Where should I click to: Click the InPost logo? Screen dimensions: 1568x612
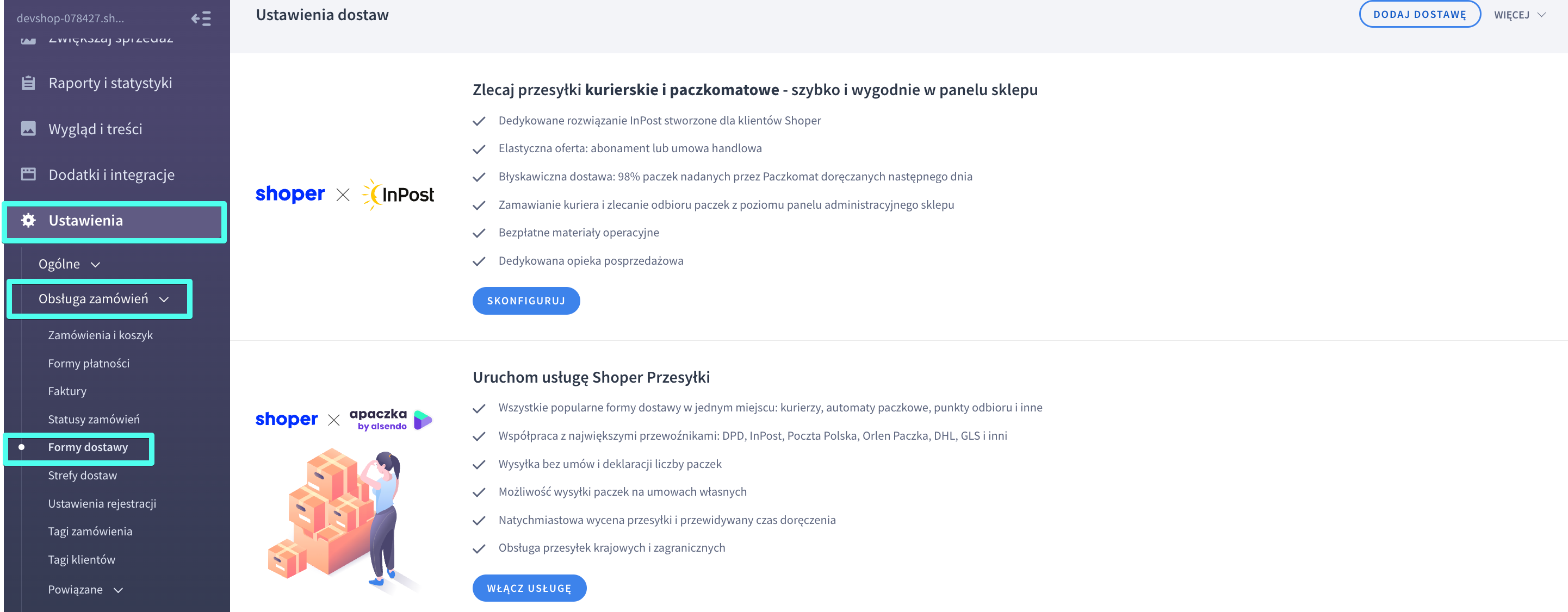click(399, 193)
